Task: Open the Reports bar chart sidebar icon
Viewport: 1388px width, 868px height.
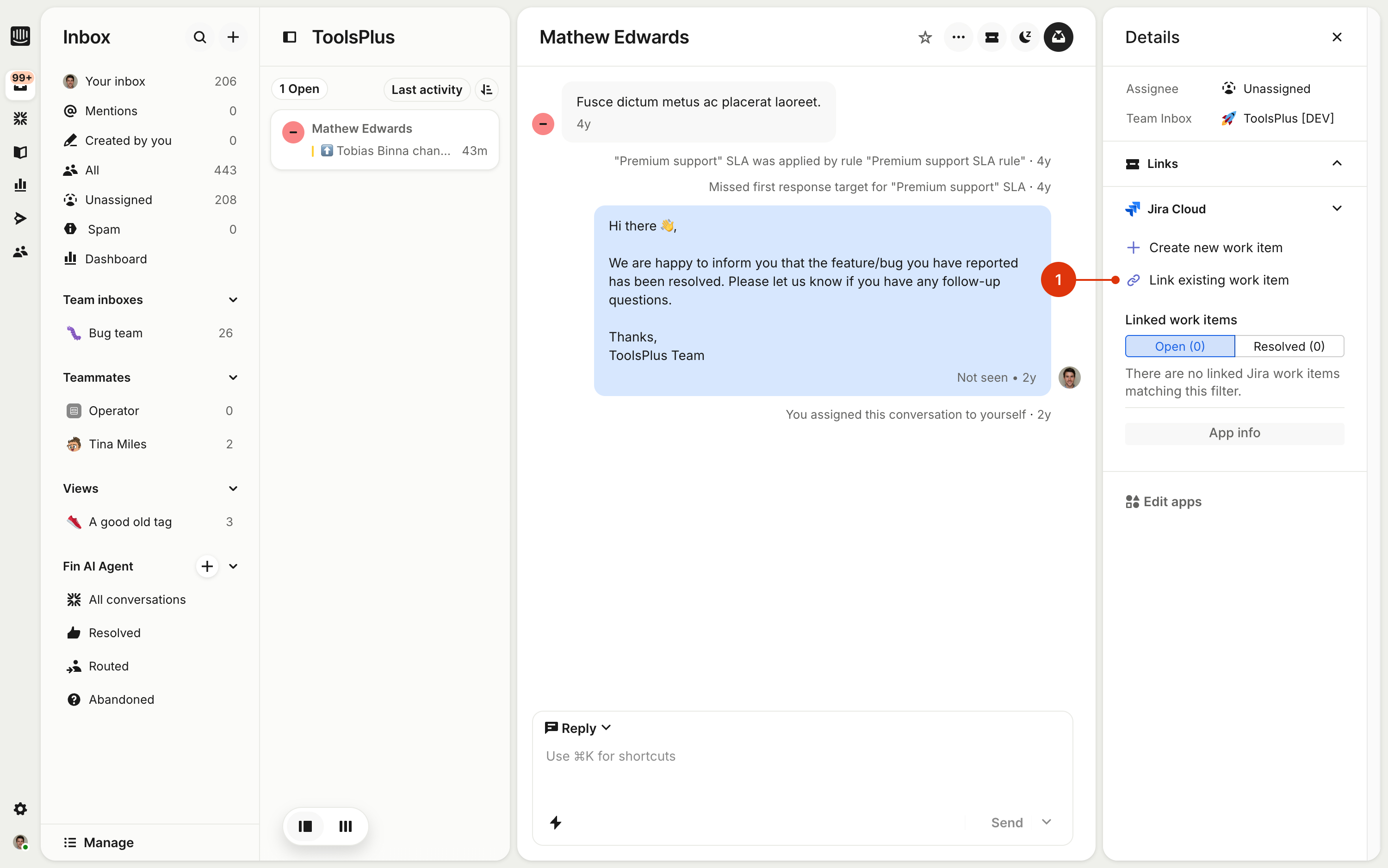Action: point(20,185)
